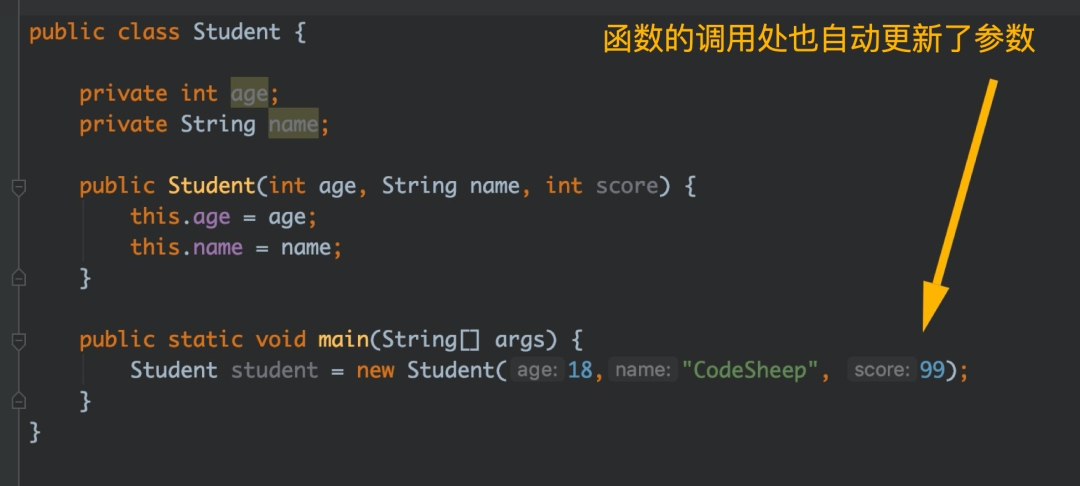
Task: Click the unused 'score' constructor parameter
Action: (x=626, y=186)
